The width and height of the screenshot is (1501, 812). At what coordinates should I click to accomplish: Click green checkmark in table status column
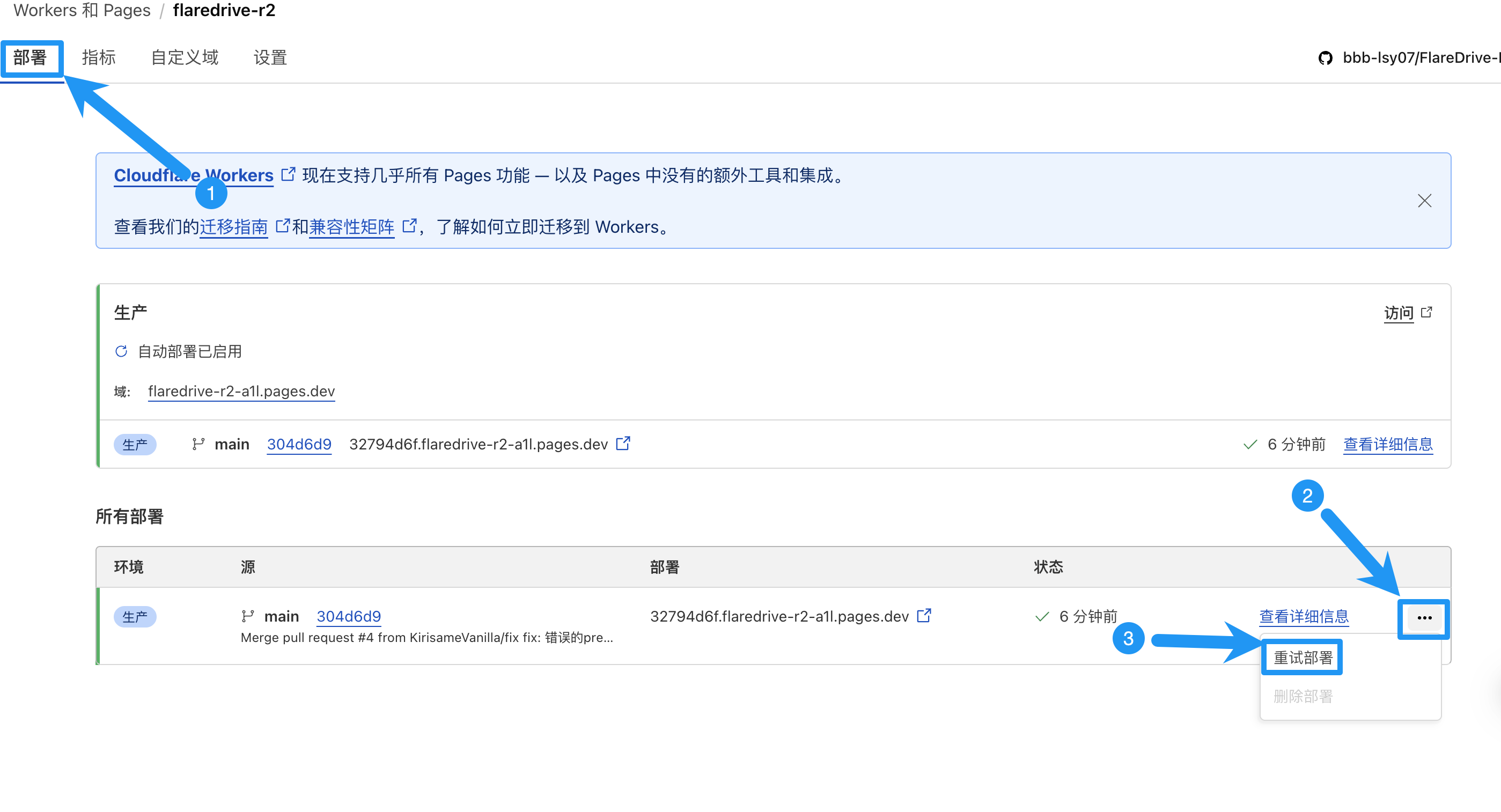pos(1042,617)
